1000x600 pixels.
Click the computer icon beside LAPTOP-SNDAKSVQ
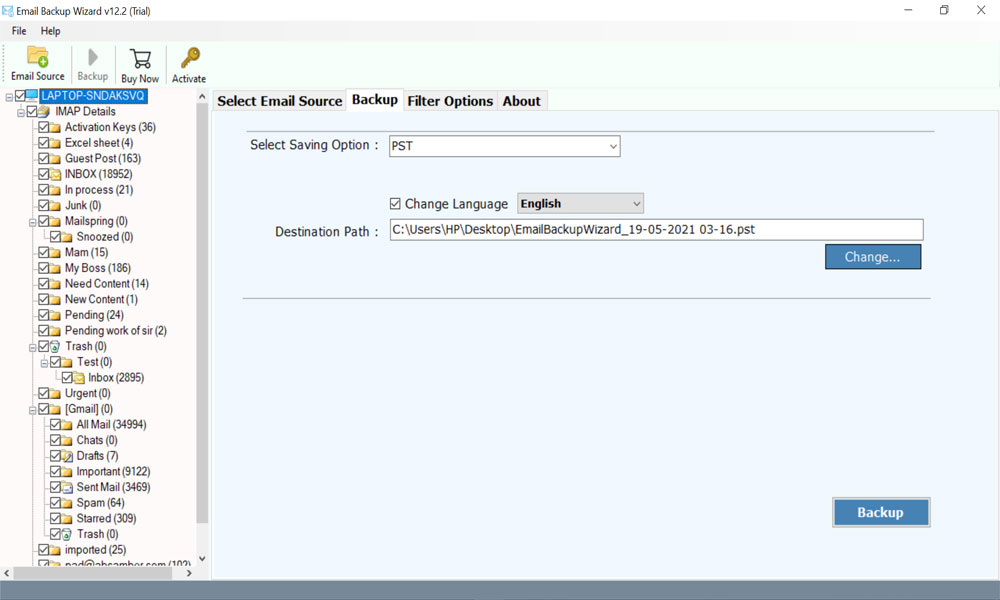coord(32,96)
